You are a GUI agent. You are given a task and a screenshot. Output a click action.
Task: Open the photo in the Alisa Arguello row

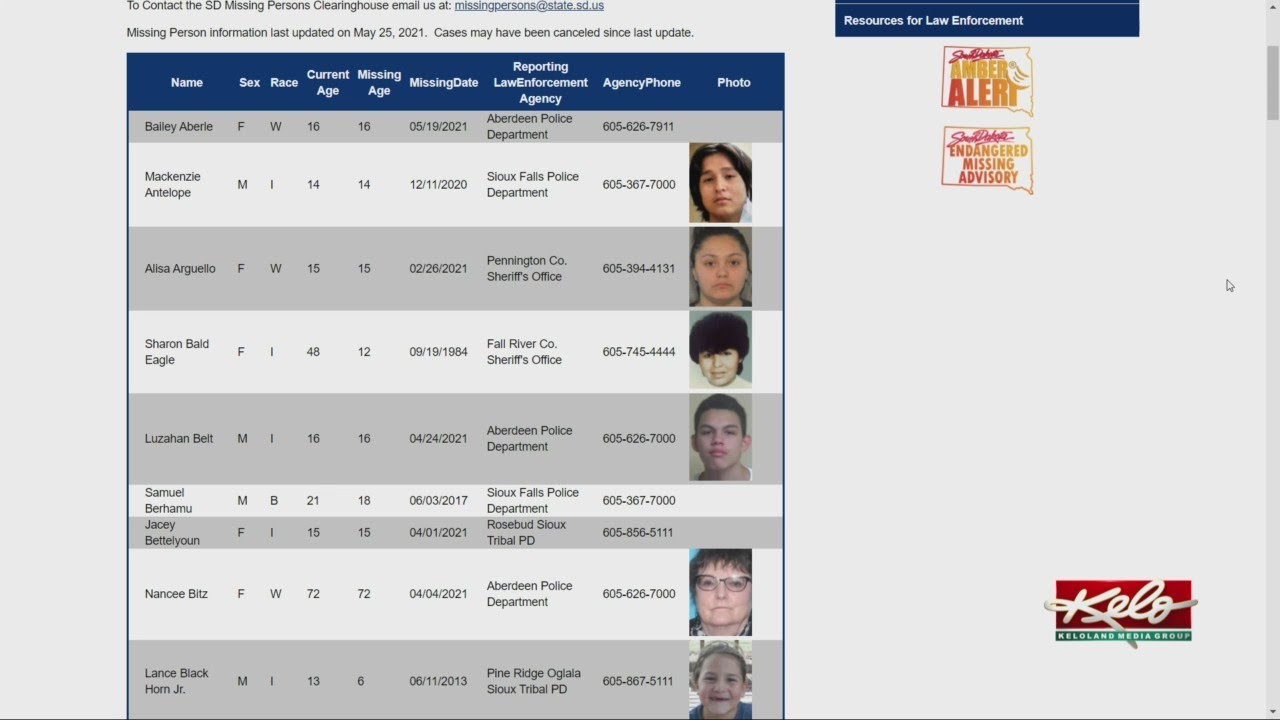click(x=720, y=267)
